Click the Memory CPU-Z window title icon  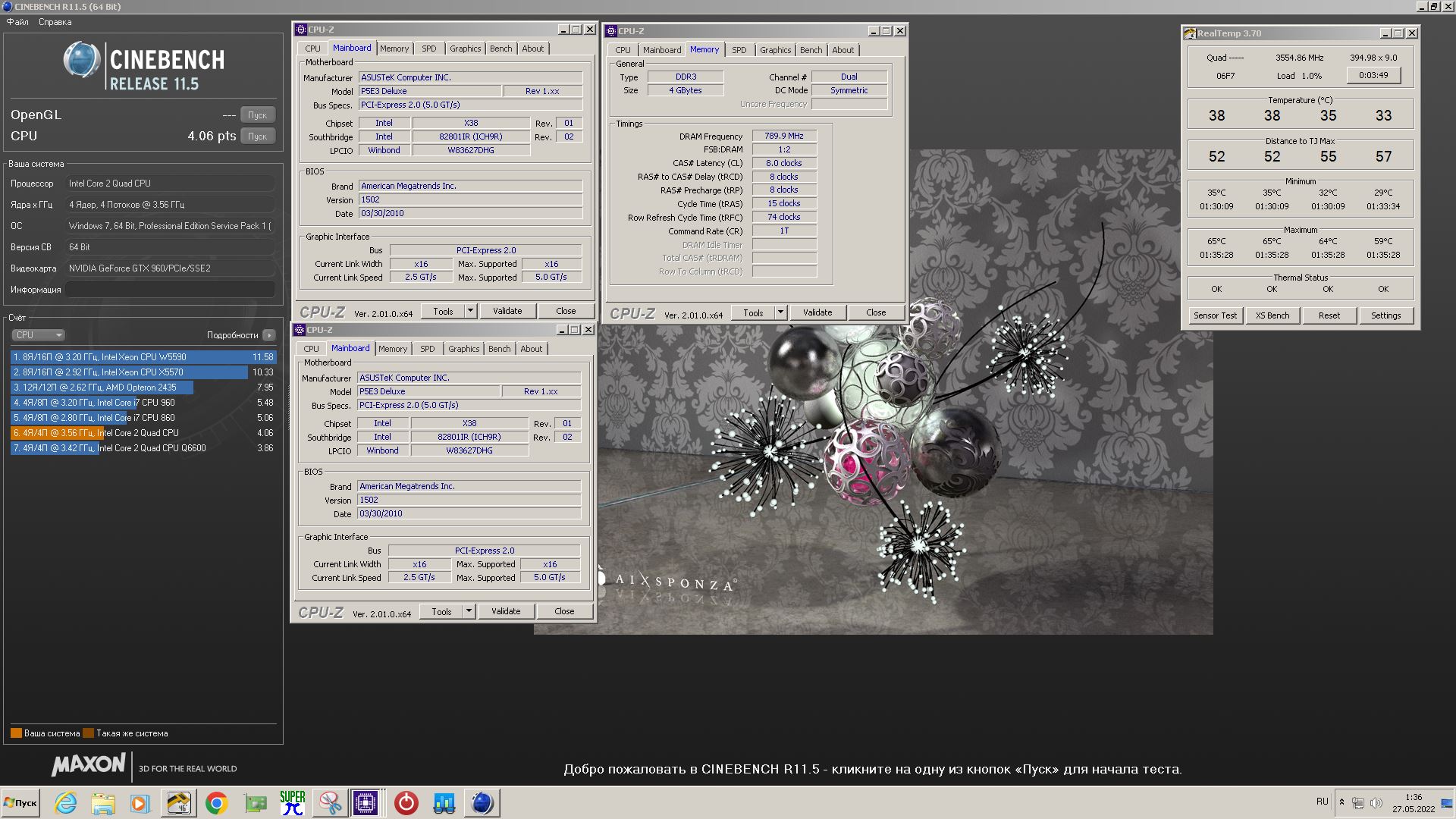(611, 31)
